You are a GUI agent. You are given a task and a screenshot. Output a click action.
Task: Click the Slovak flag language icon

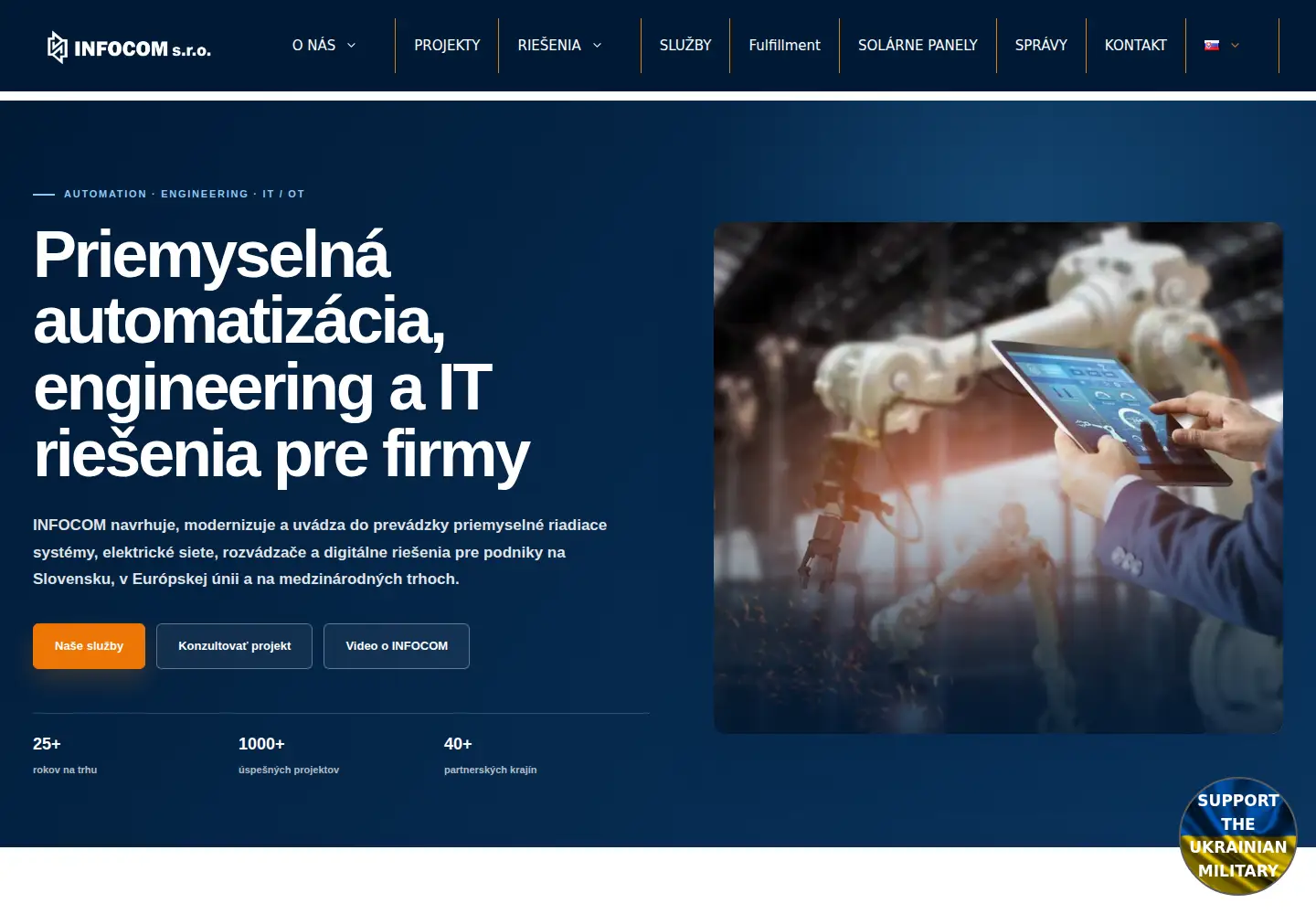(x=1212, y=45)
